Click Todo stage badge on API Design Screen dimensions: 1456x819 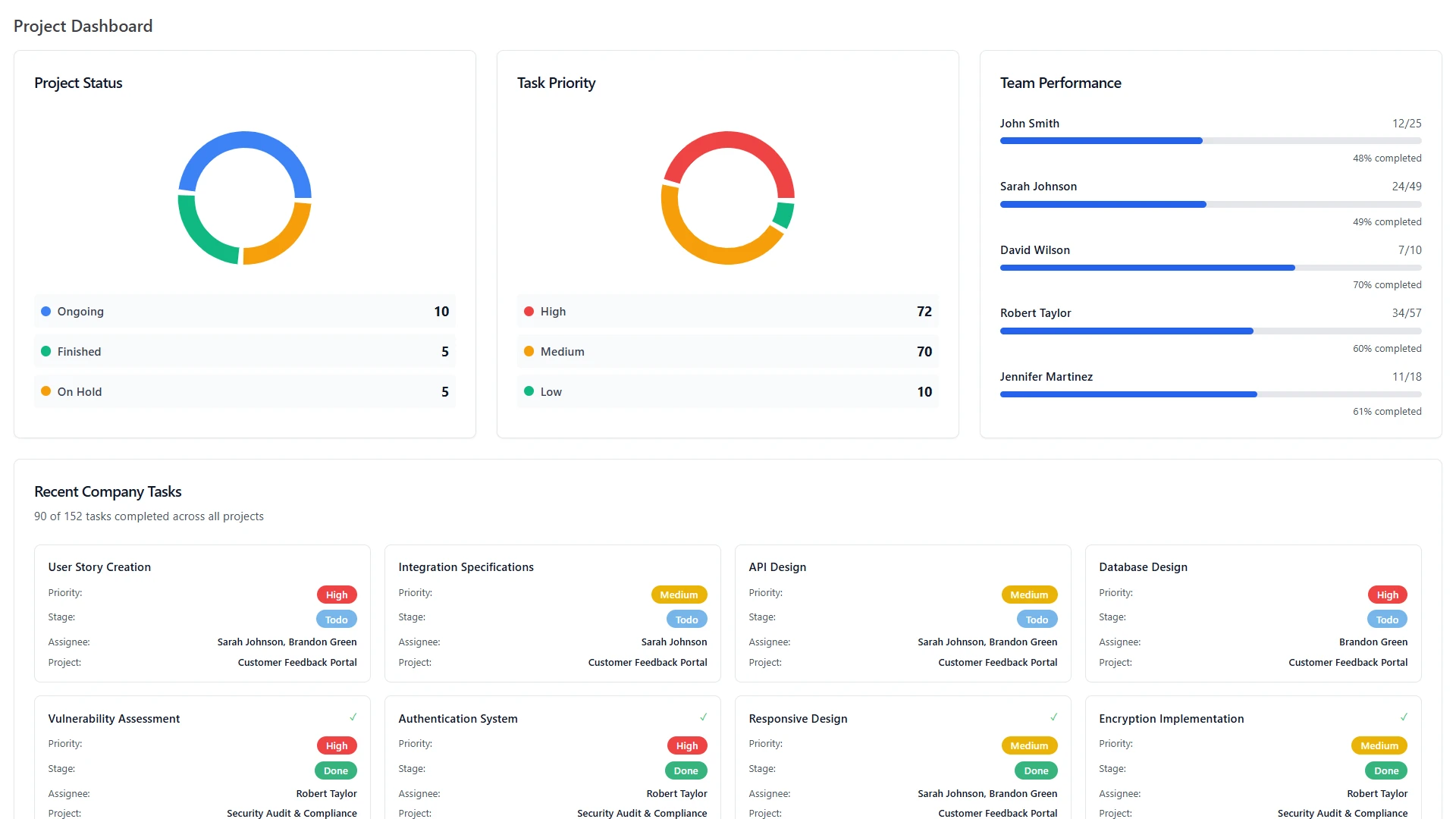pyautogui.click(x=1037, y=620)
